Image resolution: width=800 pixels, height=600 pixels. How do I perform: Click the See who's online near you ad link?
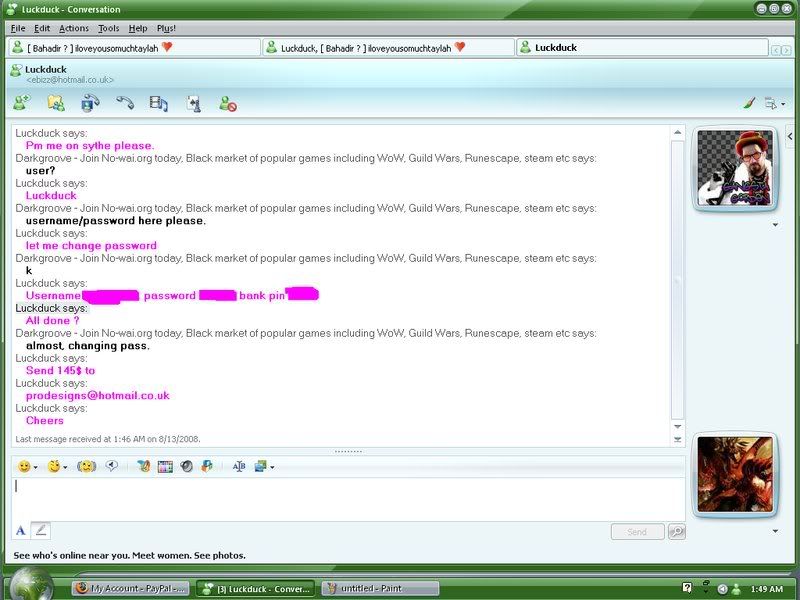point(130,555)
